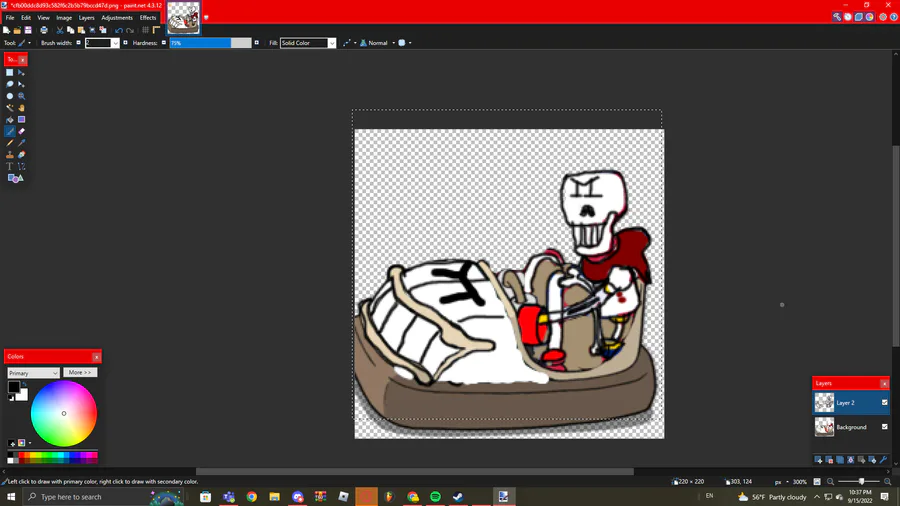Select the Lasso Select tool

point(10,84)
